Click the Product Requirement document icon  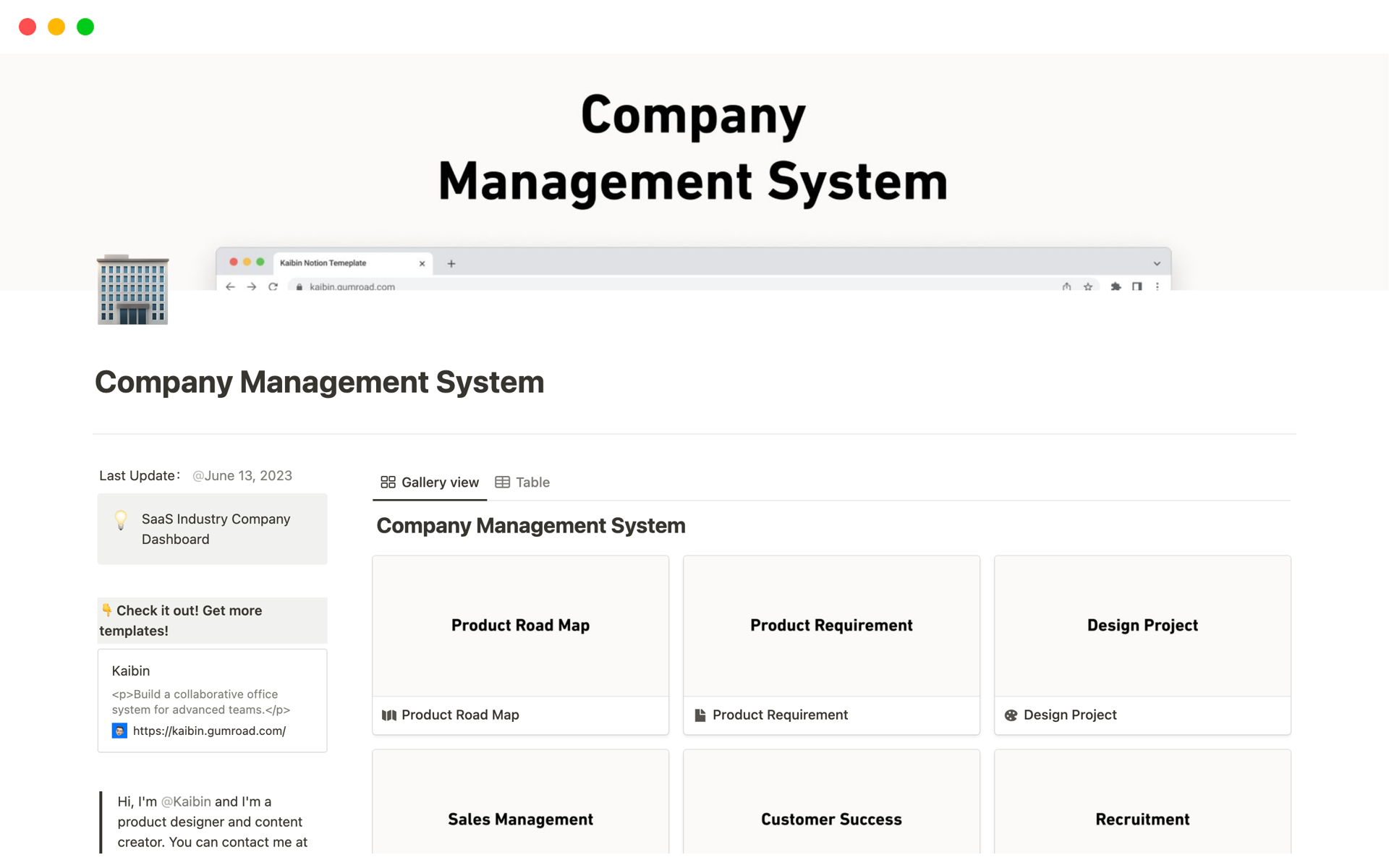tap(700, 715)
